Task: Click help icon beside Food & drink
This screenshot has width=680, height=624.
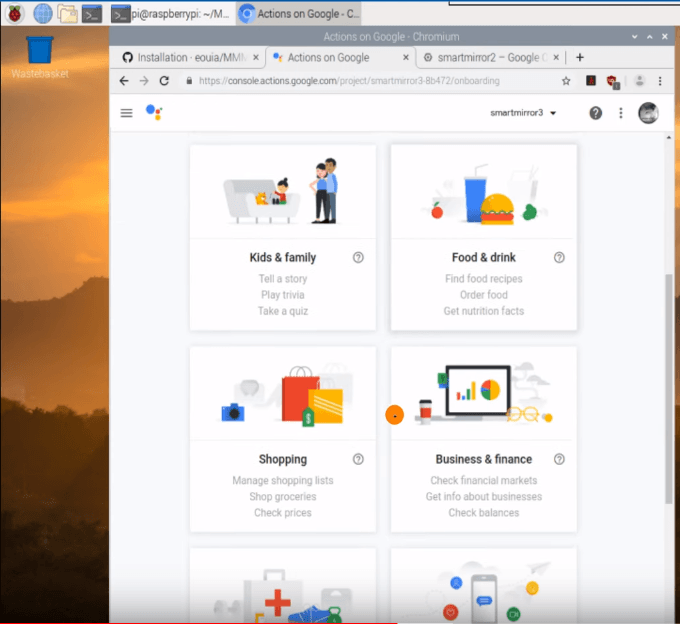Action: pyautogui.click(x=559, y=257)
